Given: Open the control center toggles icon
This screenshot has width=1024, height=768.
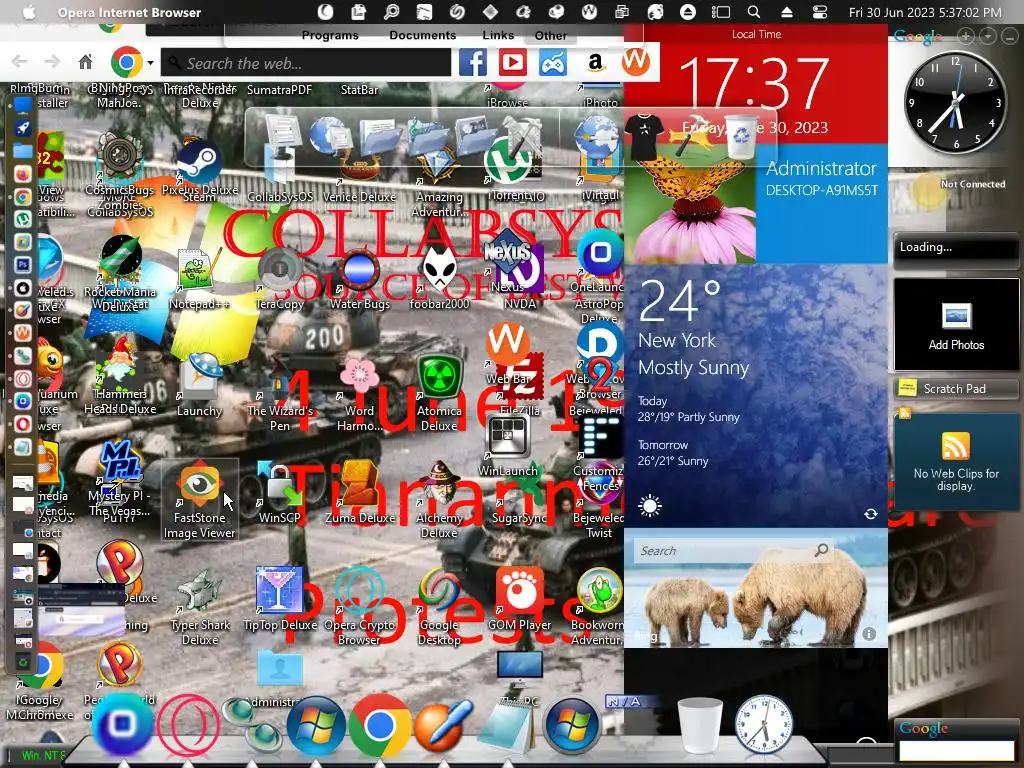Looking at the screenshot, I should pyautogui.click(x=820, y=12).
